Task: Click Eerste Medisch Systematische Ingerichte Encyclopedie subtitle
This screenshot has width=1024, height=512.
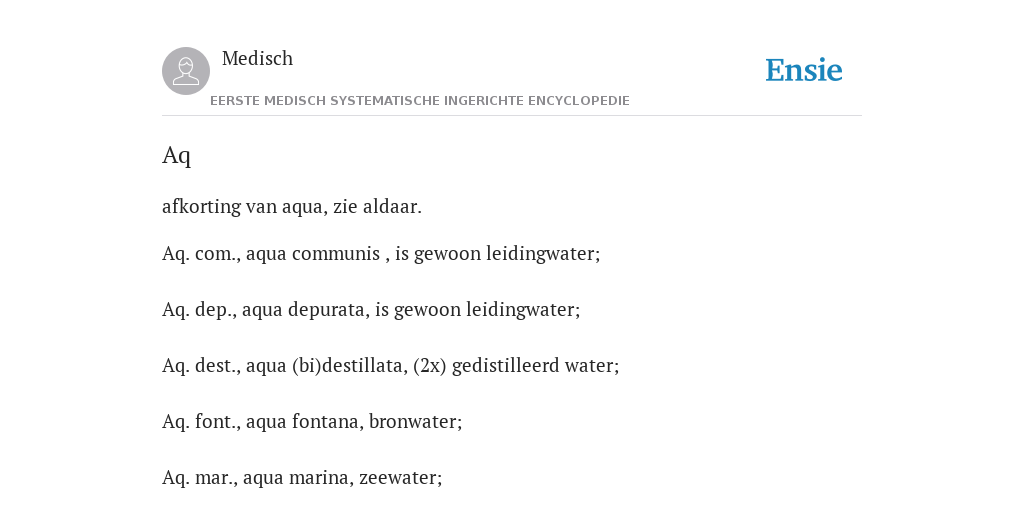Action: pyautogui.click(x=420, y=101)
